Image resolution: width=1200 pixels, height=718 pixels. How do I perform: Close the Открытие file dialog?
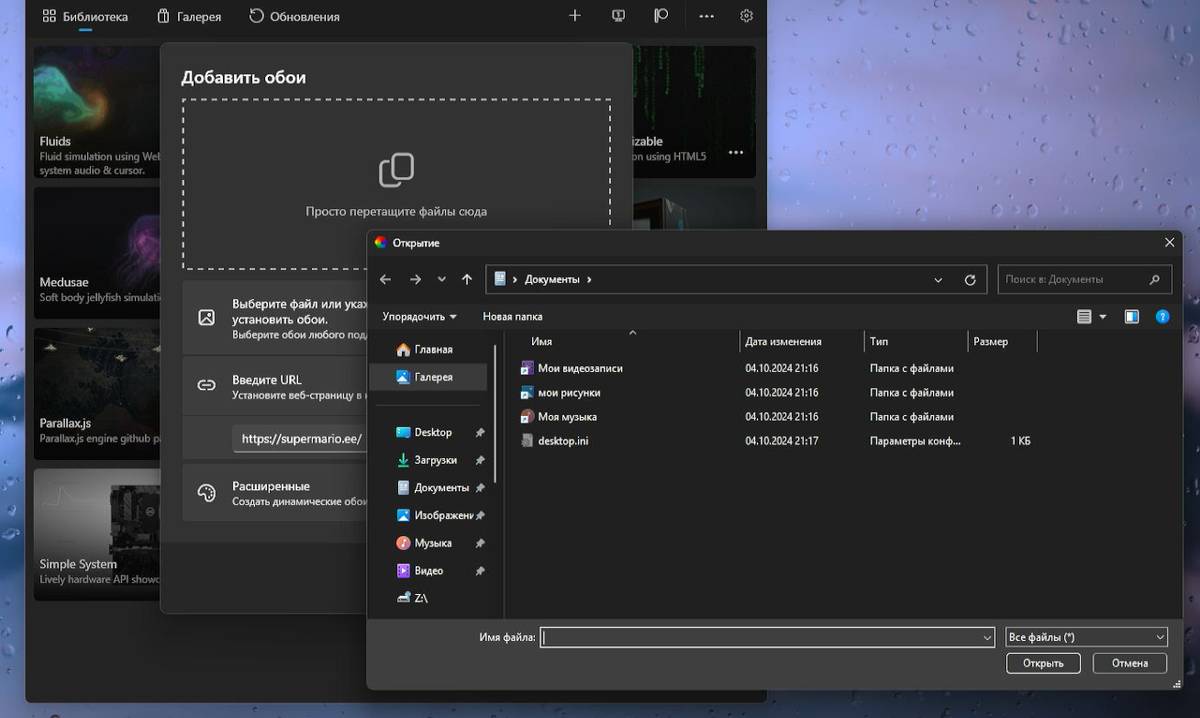[1169, 243]
